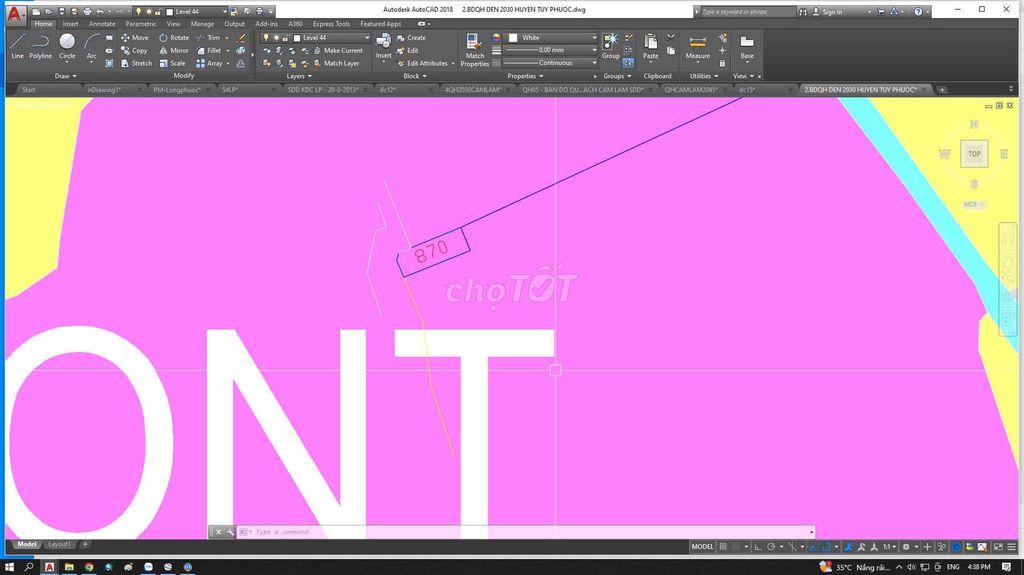Expand the Layers panel
Image resolution: width=1024 pixels, height=575 pixels.
299,76
